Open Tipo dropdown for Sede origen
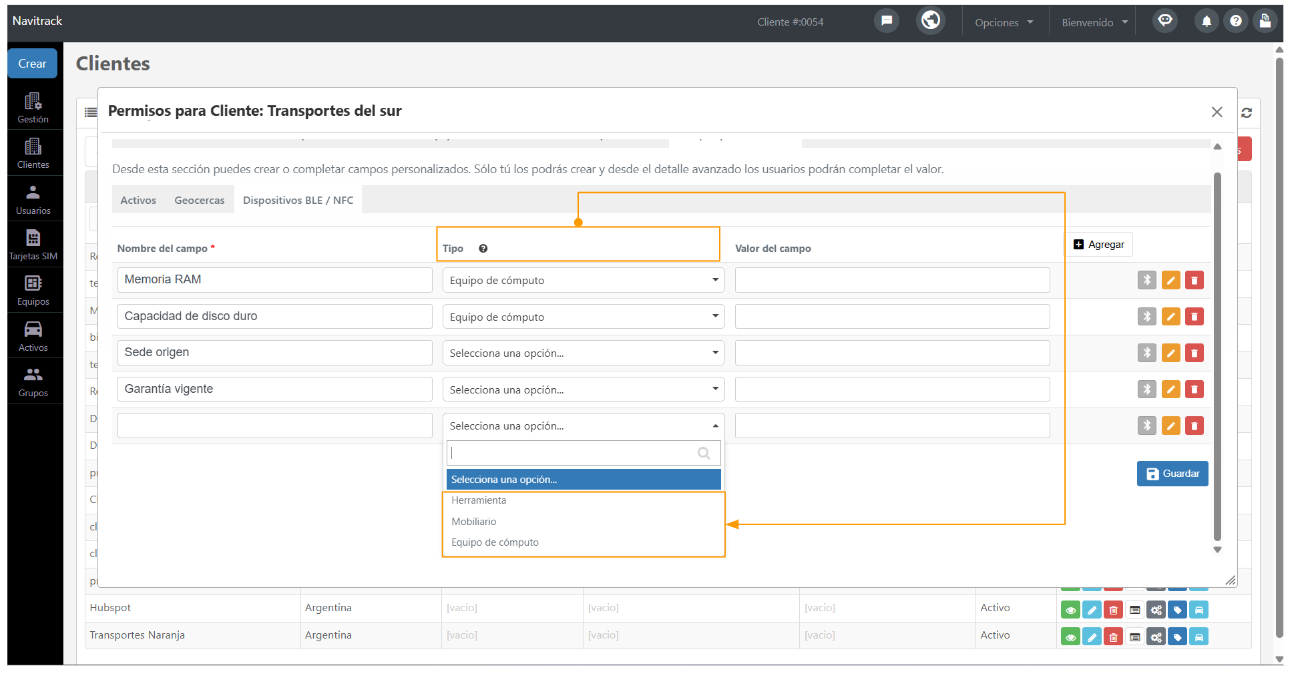The image size is (1294, 673). (x=583, y=353)
